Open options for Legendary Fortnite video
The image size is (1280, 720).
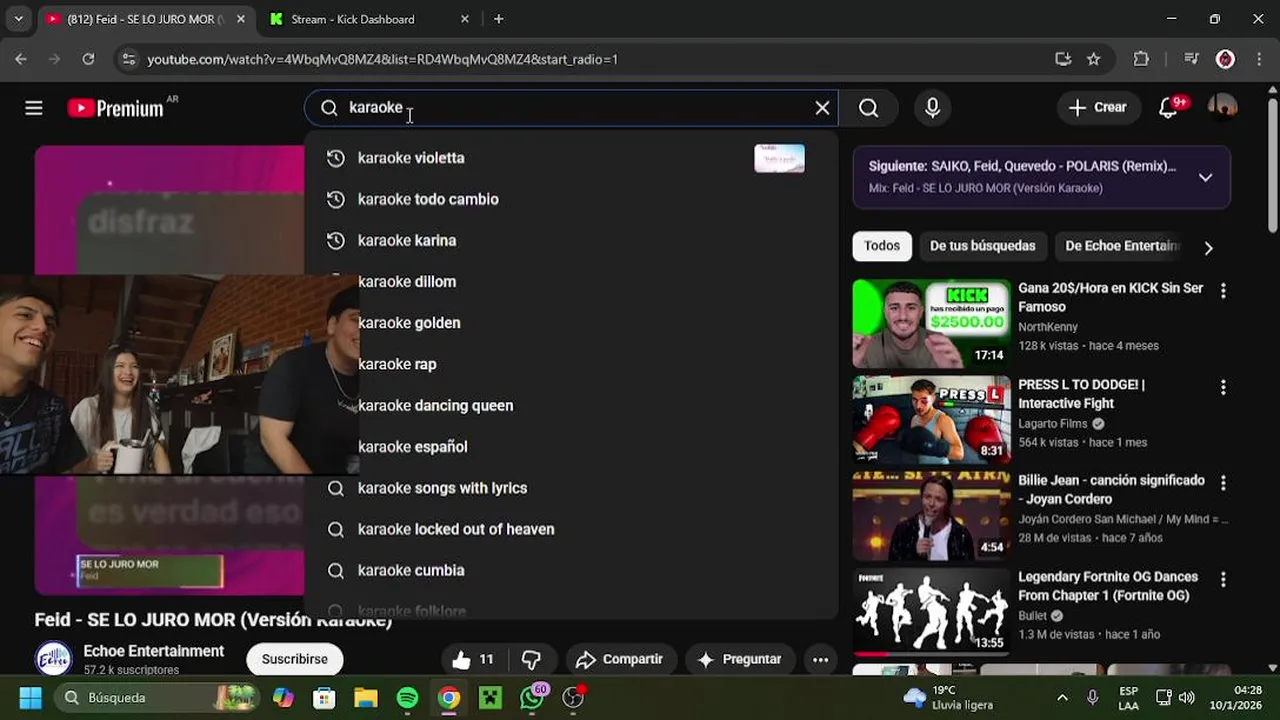(1222, 580)
